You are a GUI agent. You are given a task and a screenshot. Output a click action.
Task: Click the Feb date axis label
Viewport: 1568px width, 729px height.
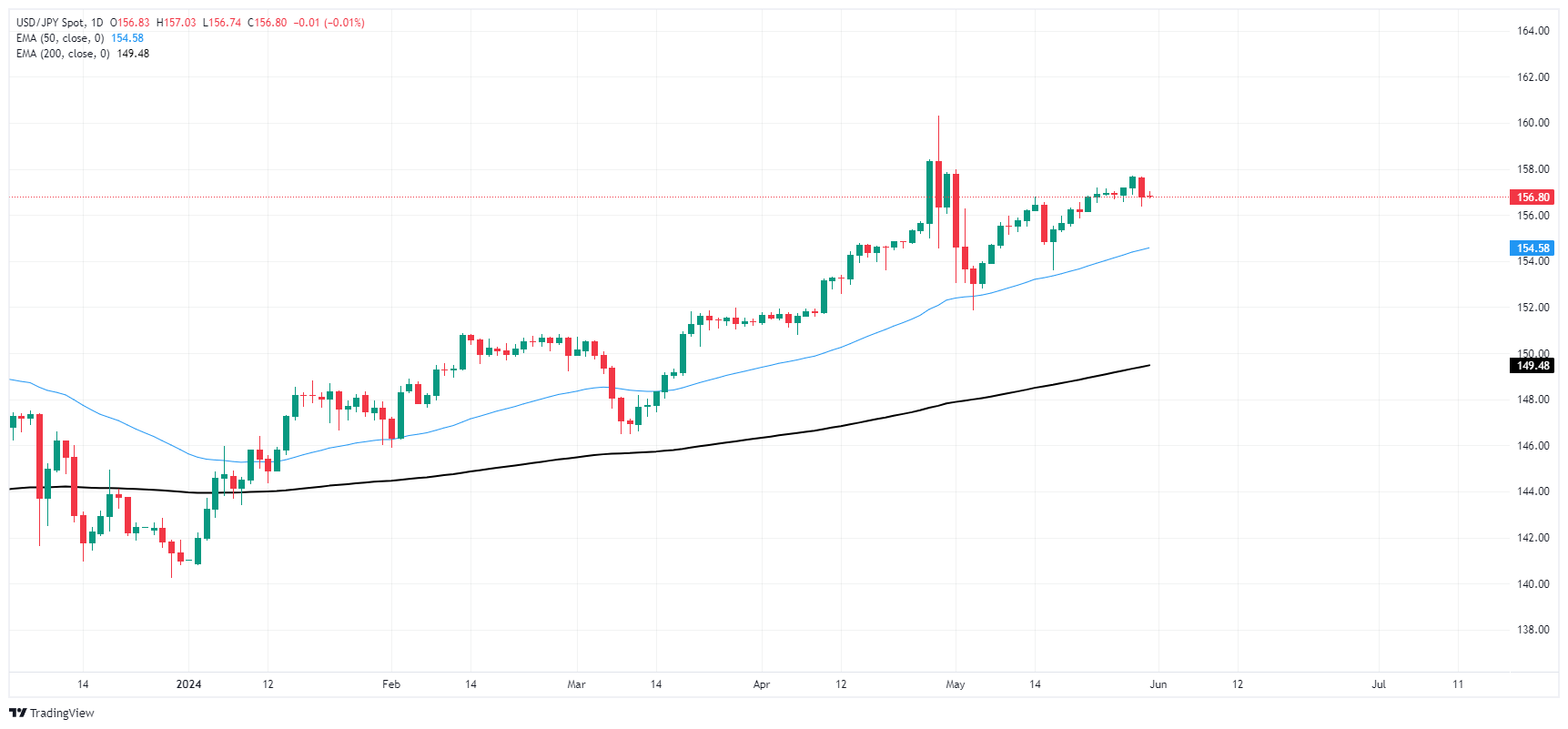pyautogui.click(x=391, y=684)
